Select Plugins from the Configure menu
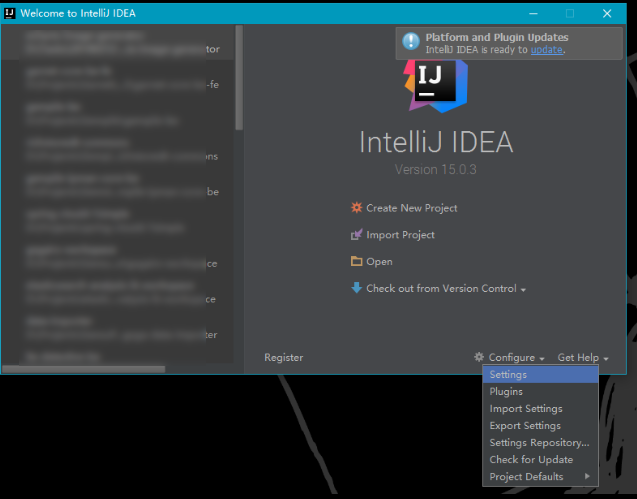The width and height of the screenshot is (637, 499). tap(540, 391)
